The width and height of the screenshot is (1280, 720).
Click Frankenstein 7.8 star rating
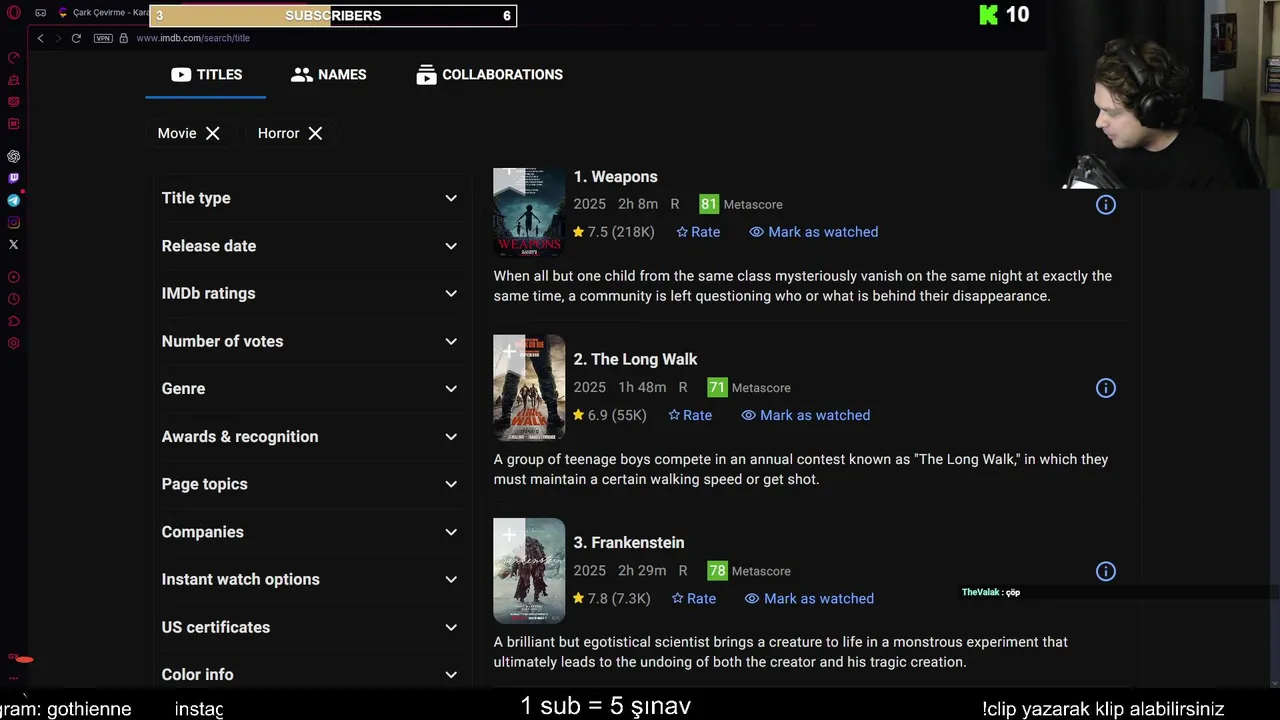click(612, 599)
